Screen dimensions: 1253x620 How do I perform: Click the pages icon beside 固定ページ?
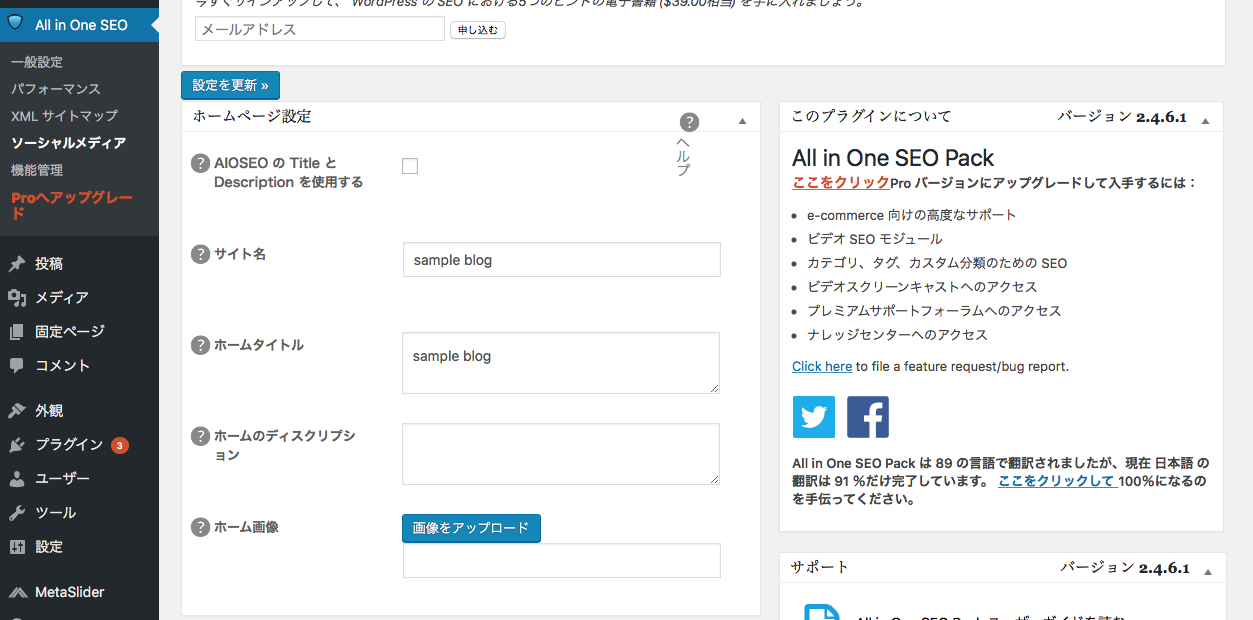(17, 332)
